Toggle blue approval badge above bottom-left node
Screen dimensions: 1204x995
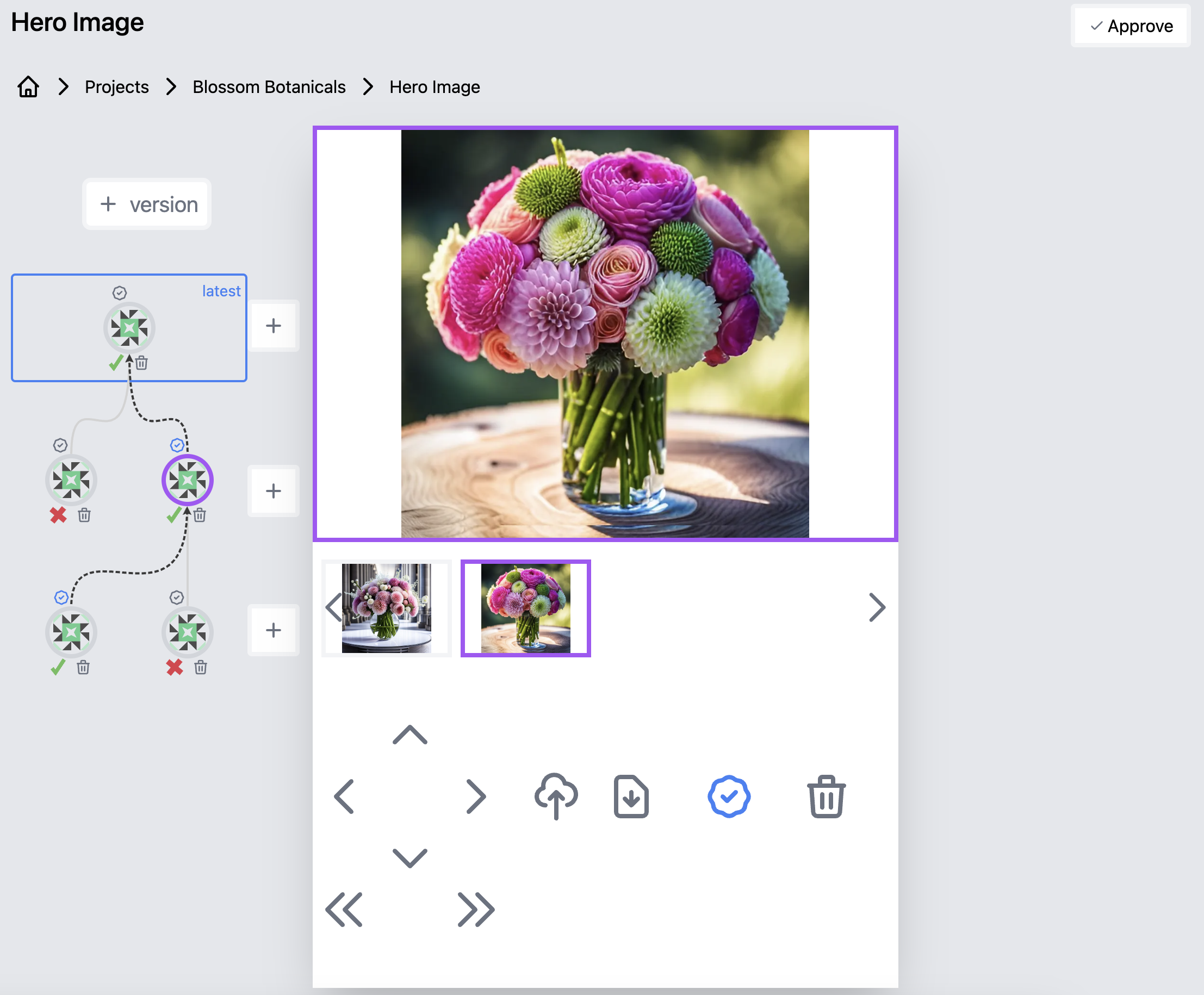[x=61, y=597]
